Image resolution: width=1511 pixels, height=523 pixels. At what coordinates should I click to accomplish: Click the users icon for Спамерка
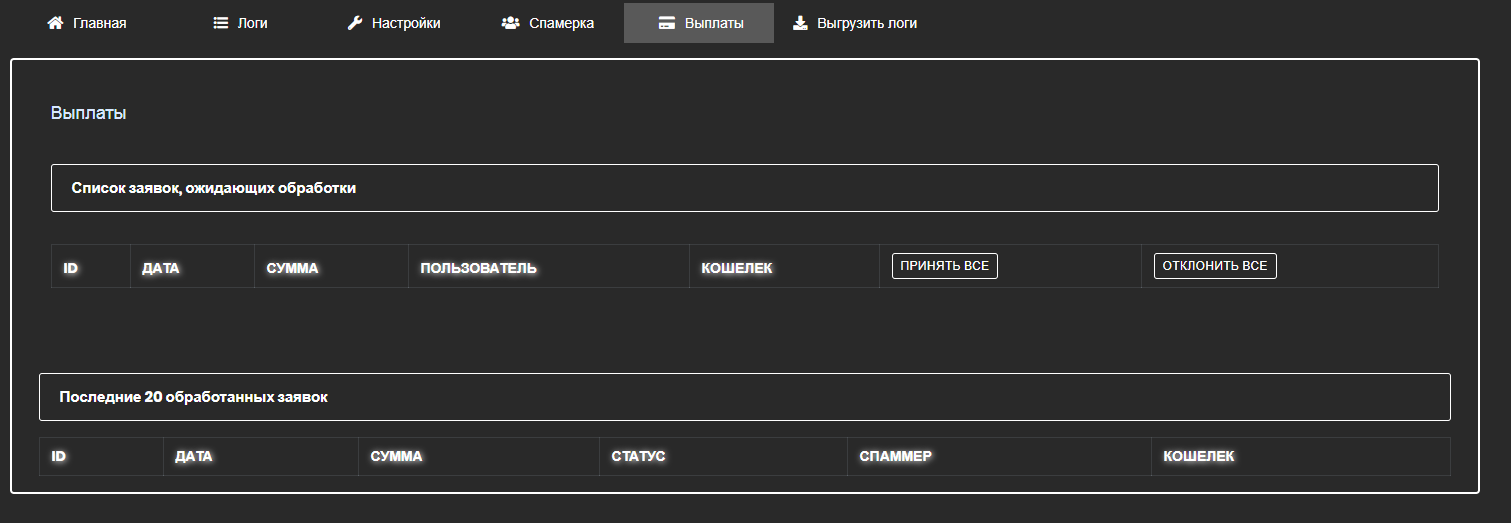pos(510,23)
